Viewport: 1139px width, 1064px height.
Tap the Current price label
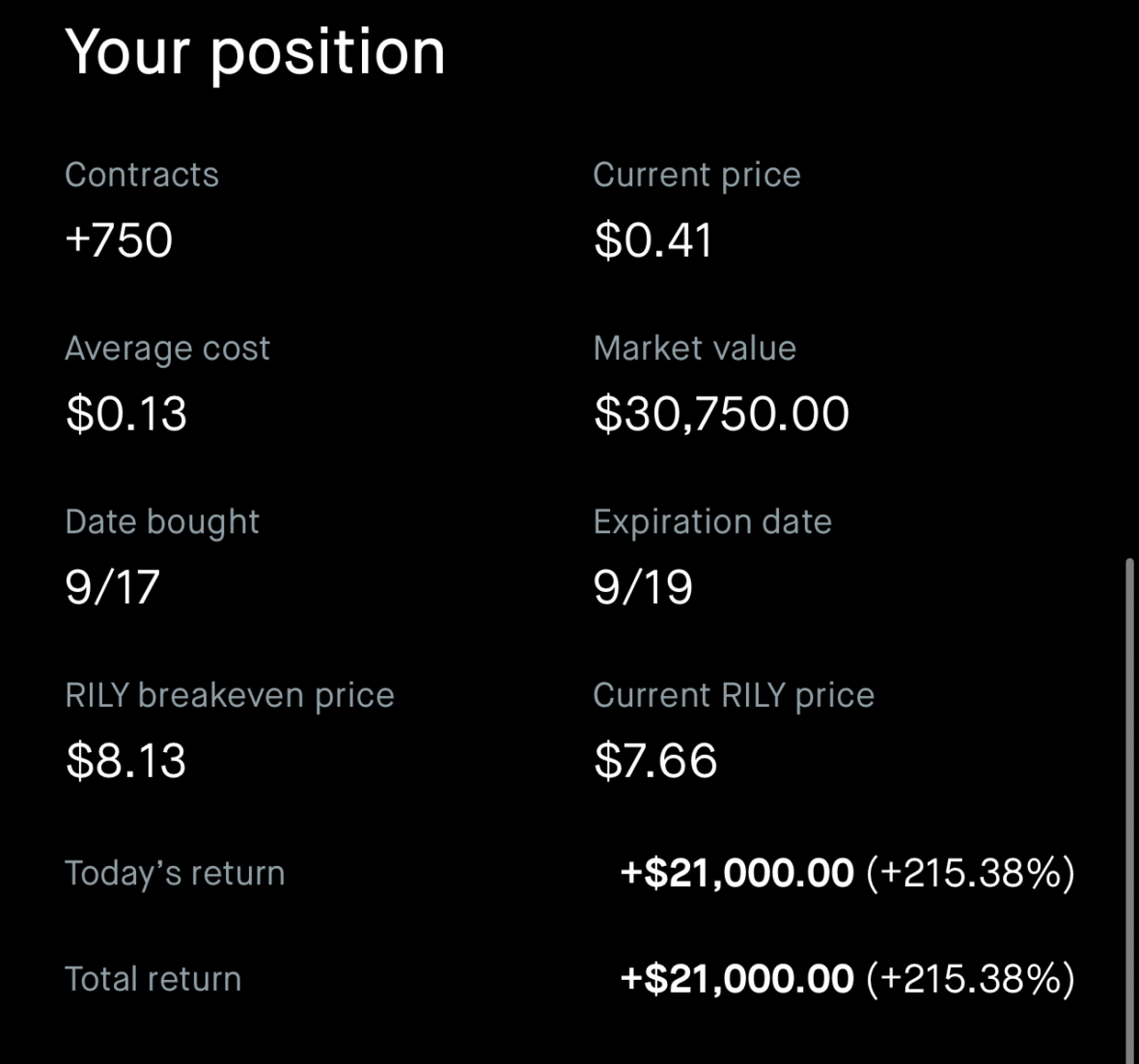click(696, 175)
